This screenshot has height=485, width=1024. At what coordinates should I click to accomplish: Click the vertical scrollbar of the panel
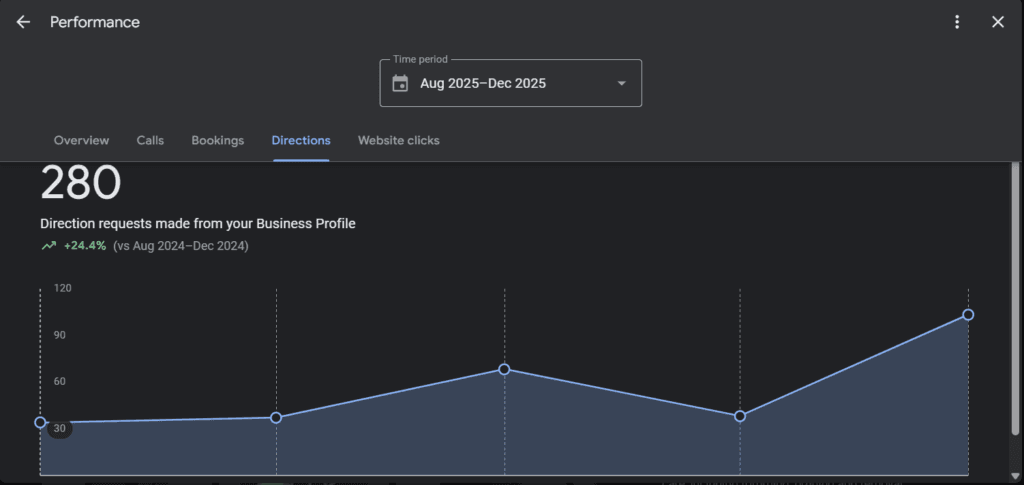point(1016,300)
